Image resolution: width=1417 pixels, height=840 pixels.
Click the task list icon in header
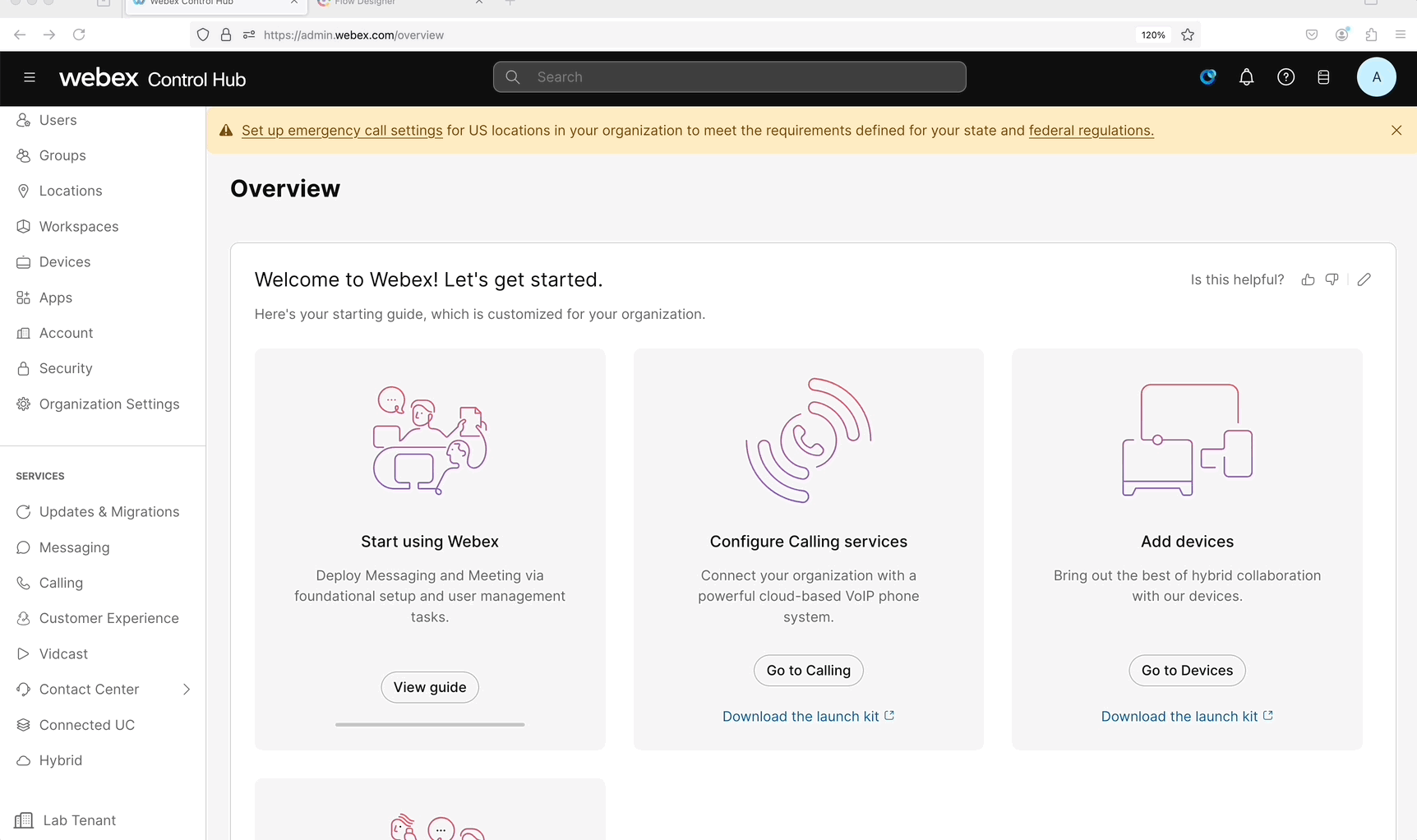[x=1323, y=77]
